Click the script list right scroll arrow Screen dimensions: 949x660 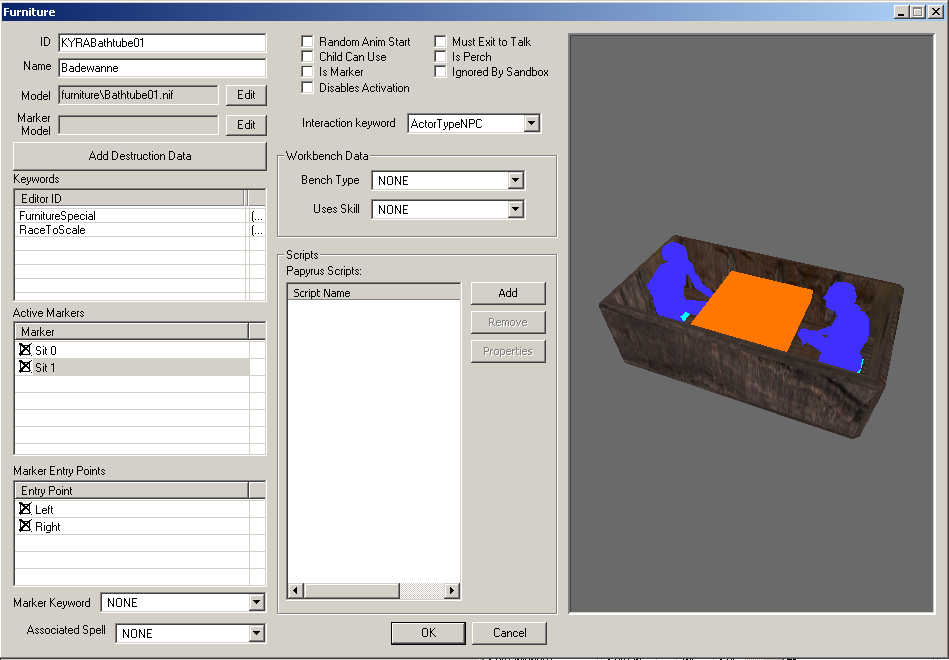452,590
